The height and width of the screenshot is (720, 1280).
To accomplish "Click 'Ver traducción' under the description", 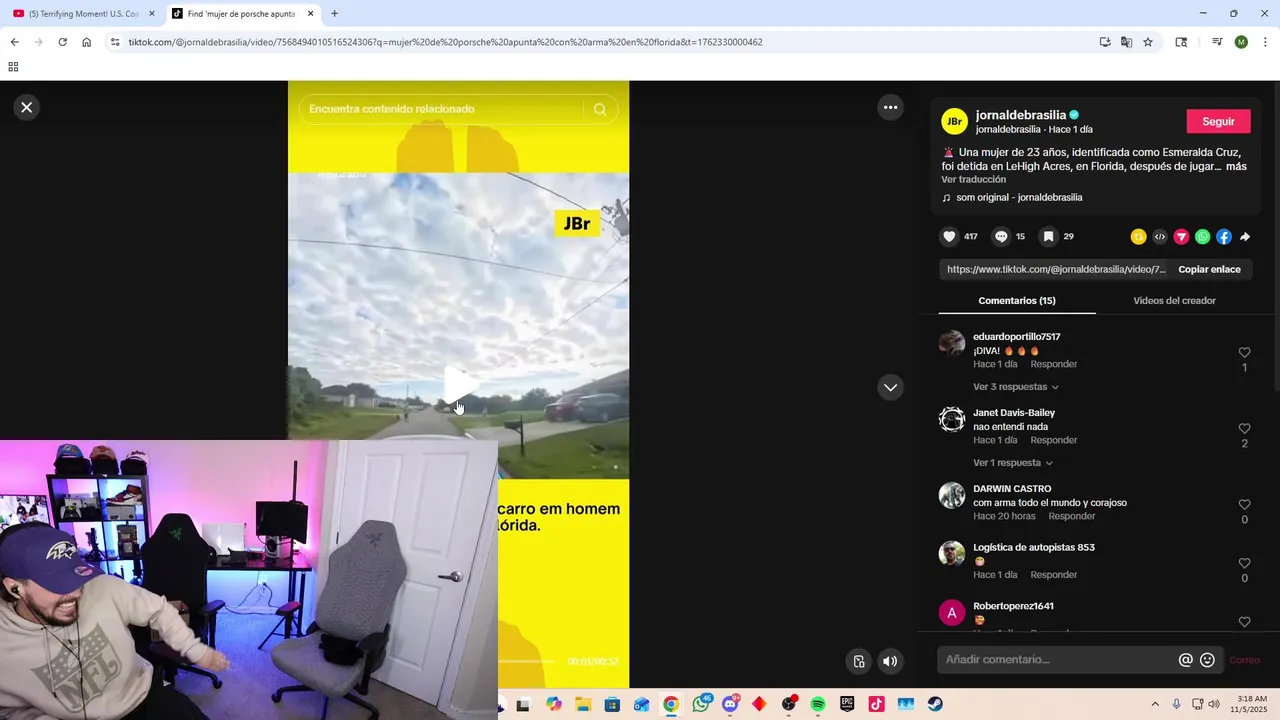I will click(x=973, y=179).
